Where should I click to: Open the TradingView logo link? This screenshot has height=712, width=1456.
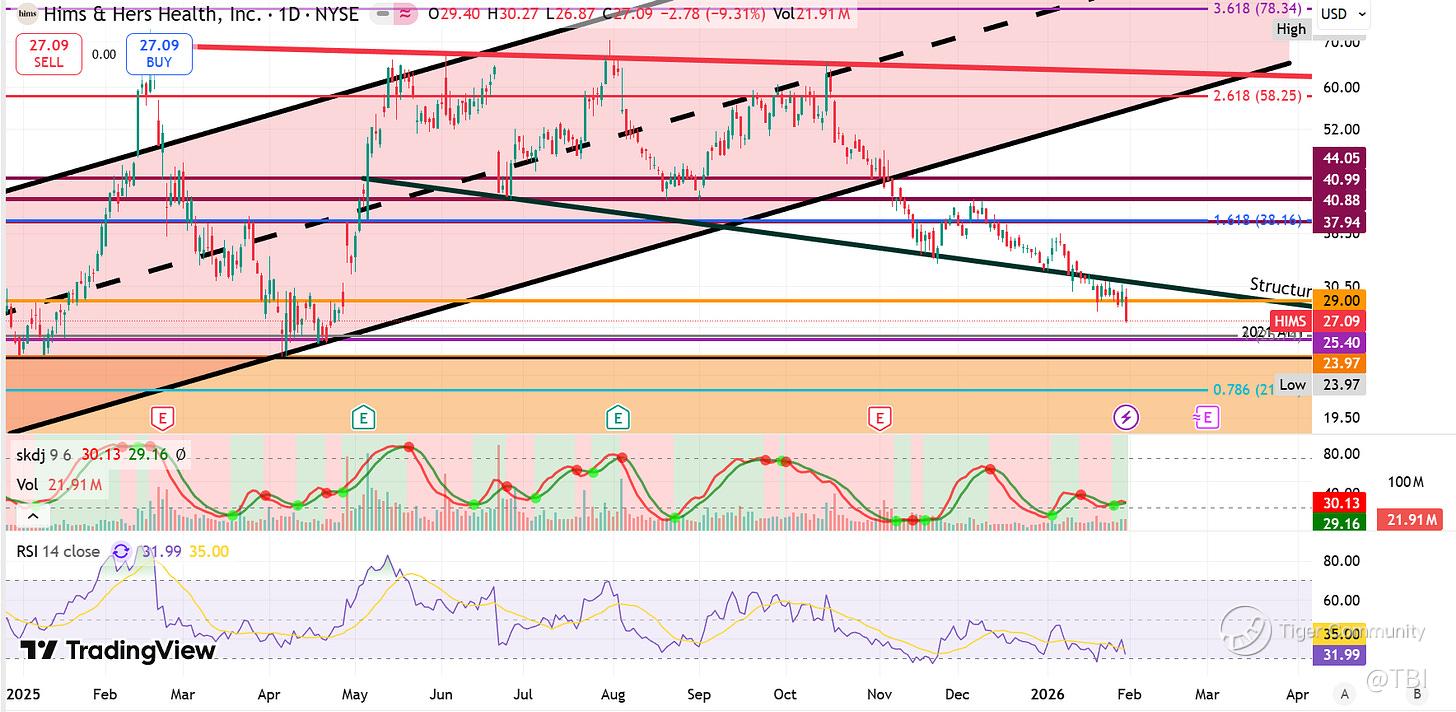118,650
